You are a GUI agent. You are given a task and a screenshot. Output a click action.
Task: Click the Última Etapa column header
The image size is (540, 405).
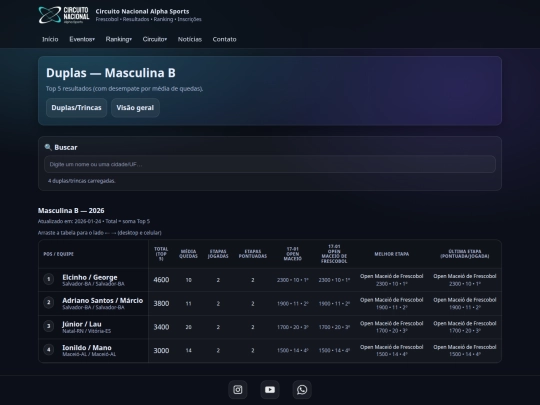465,254
